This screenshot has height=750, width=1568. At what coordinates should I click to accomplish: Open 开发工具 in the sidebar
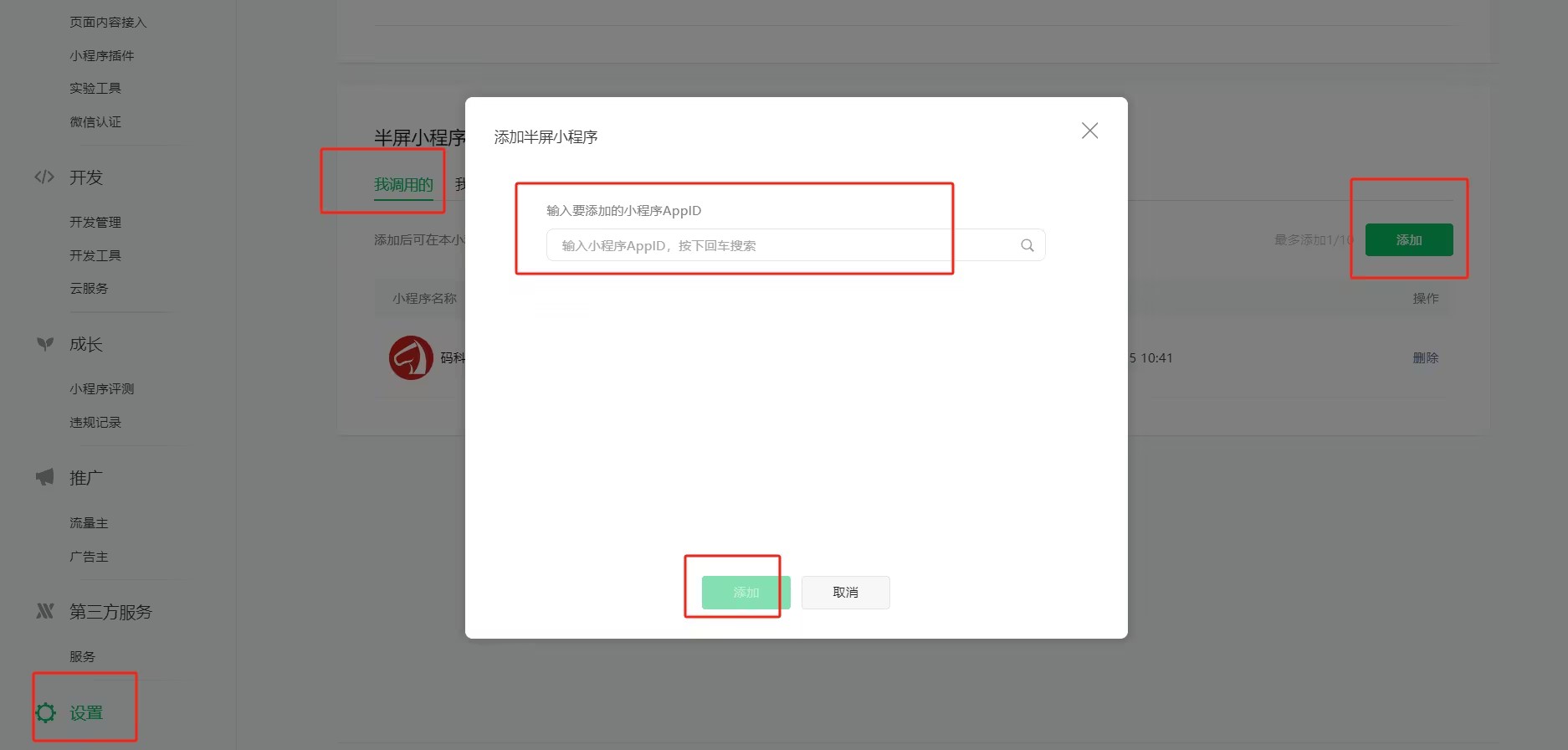(x=95, y=255)
